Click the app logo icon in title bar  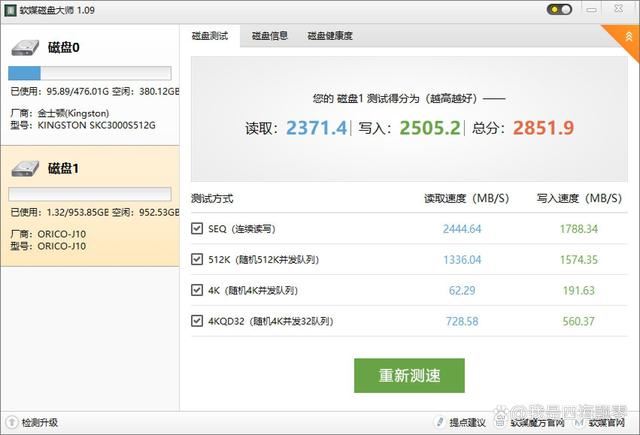pos(10,10)
